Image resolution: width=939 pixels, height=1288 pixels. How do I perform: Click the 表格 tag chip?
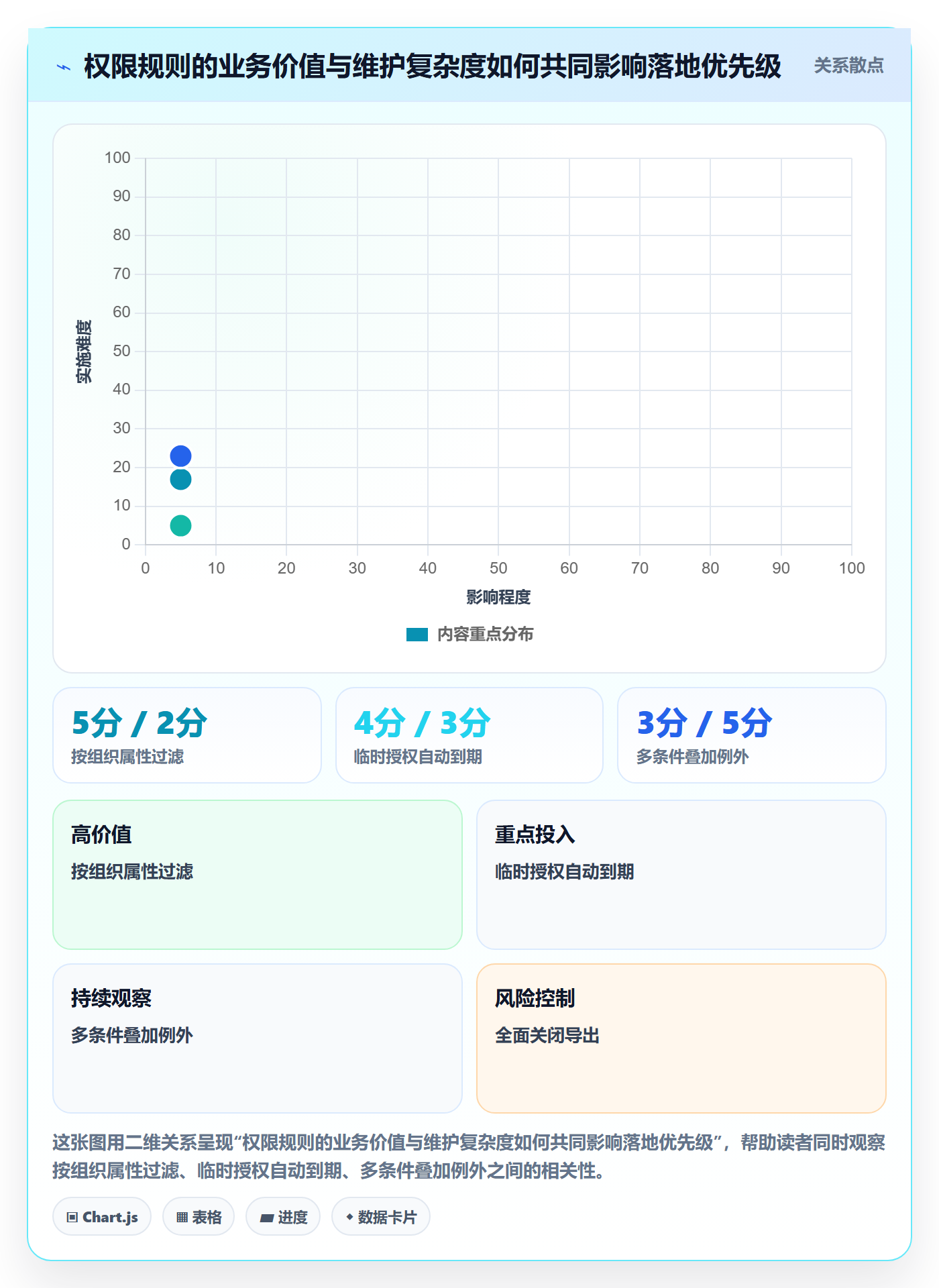click(199, 1217)
